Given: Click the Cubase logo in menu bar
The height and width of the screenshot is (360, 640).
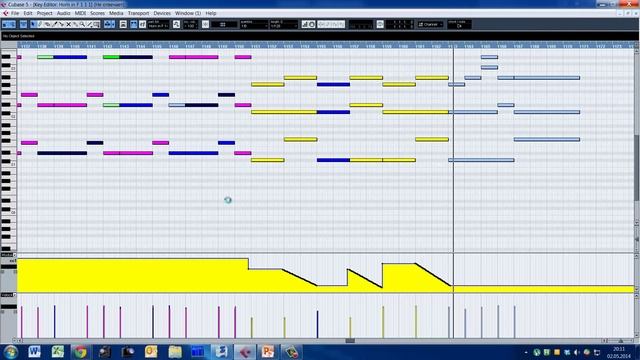Looking at the screenshot, I should tap(5, 13).
